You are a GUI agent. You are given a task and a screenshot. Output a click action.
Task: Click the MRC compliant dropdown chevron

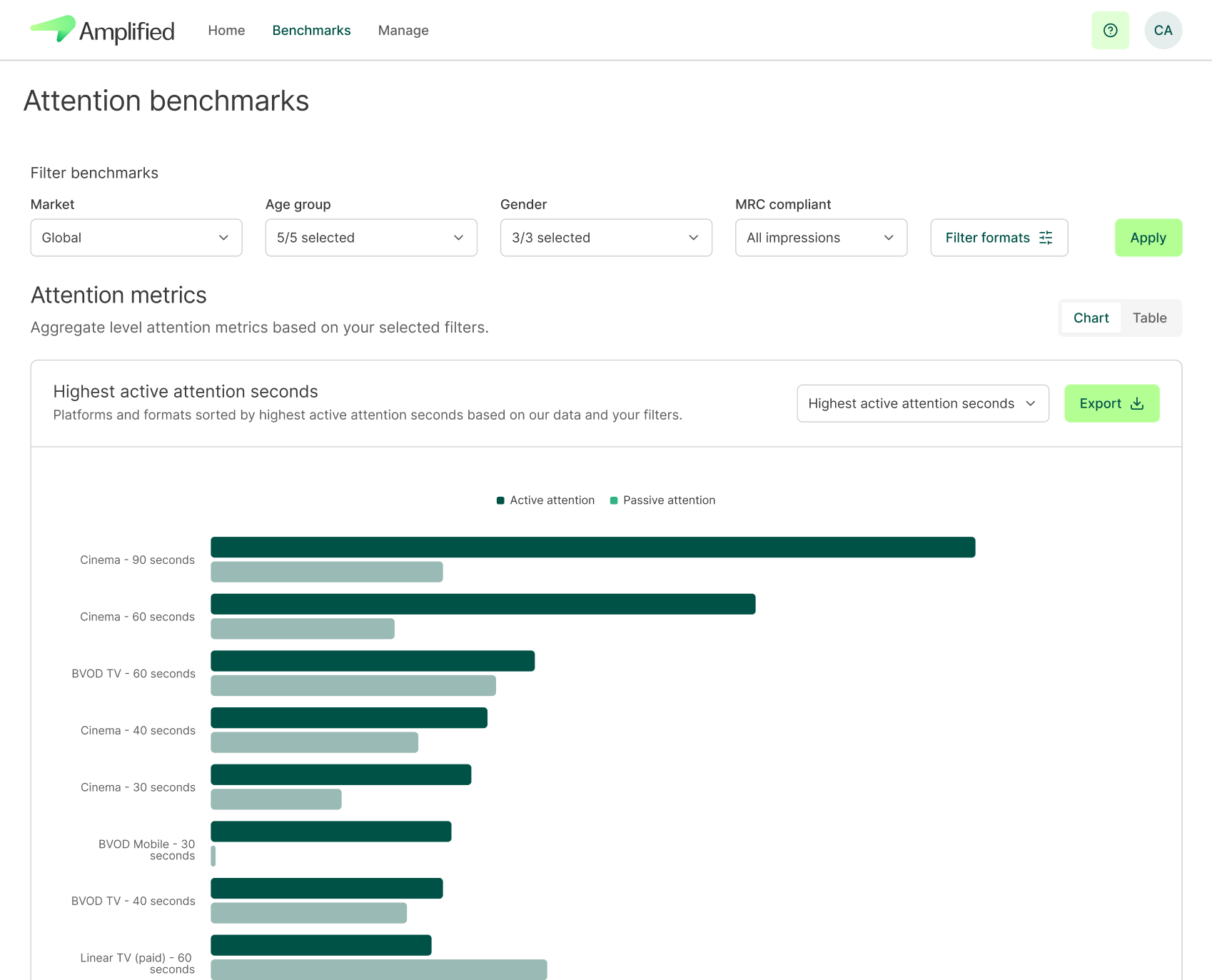tap(889, 238)
